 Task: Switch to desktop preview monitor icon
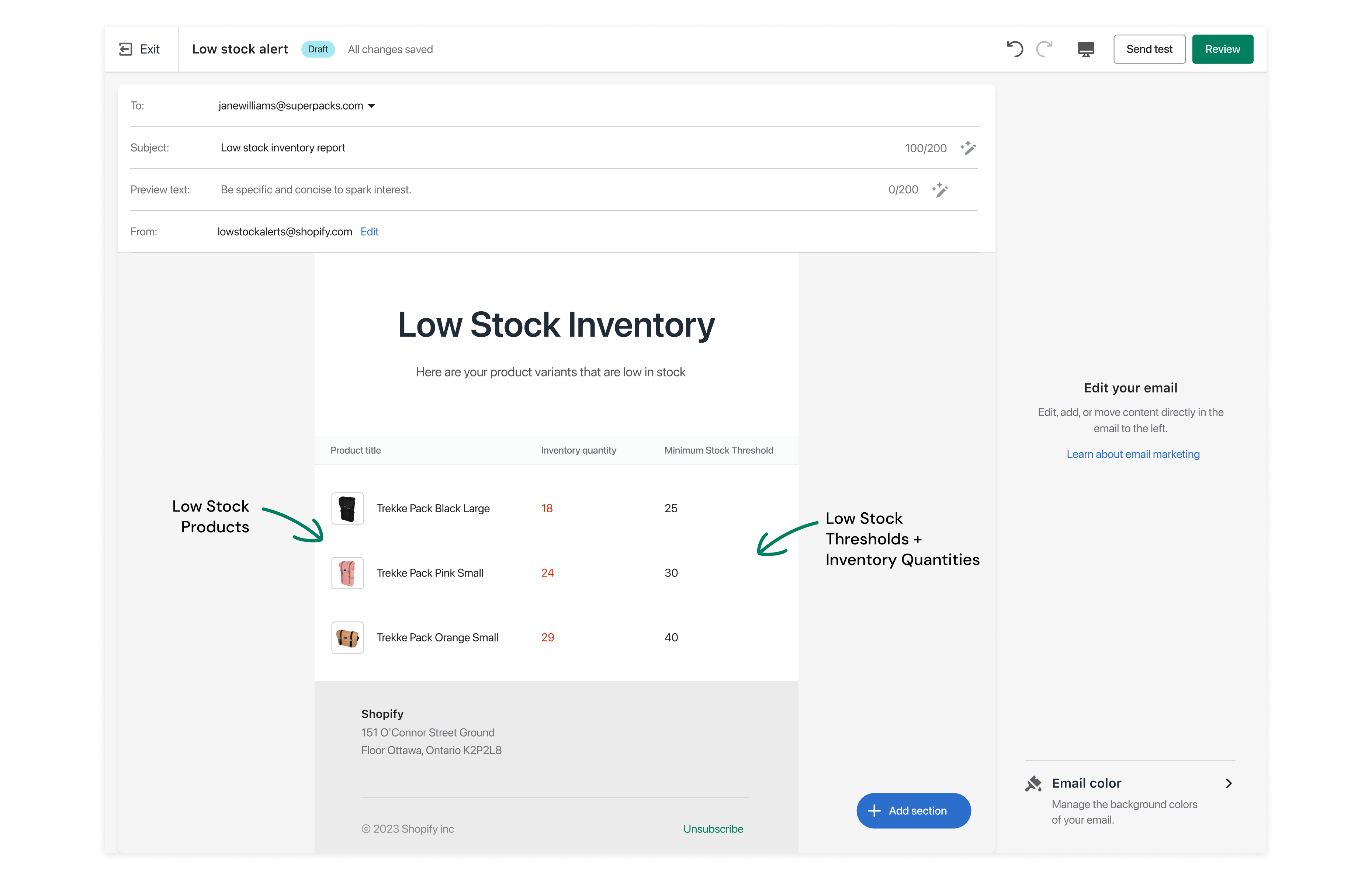(1085, 49)
